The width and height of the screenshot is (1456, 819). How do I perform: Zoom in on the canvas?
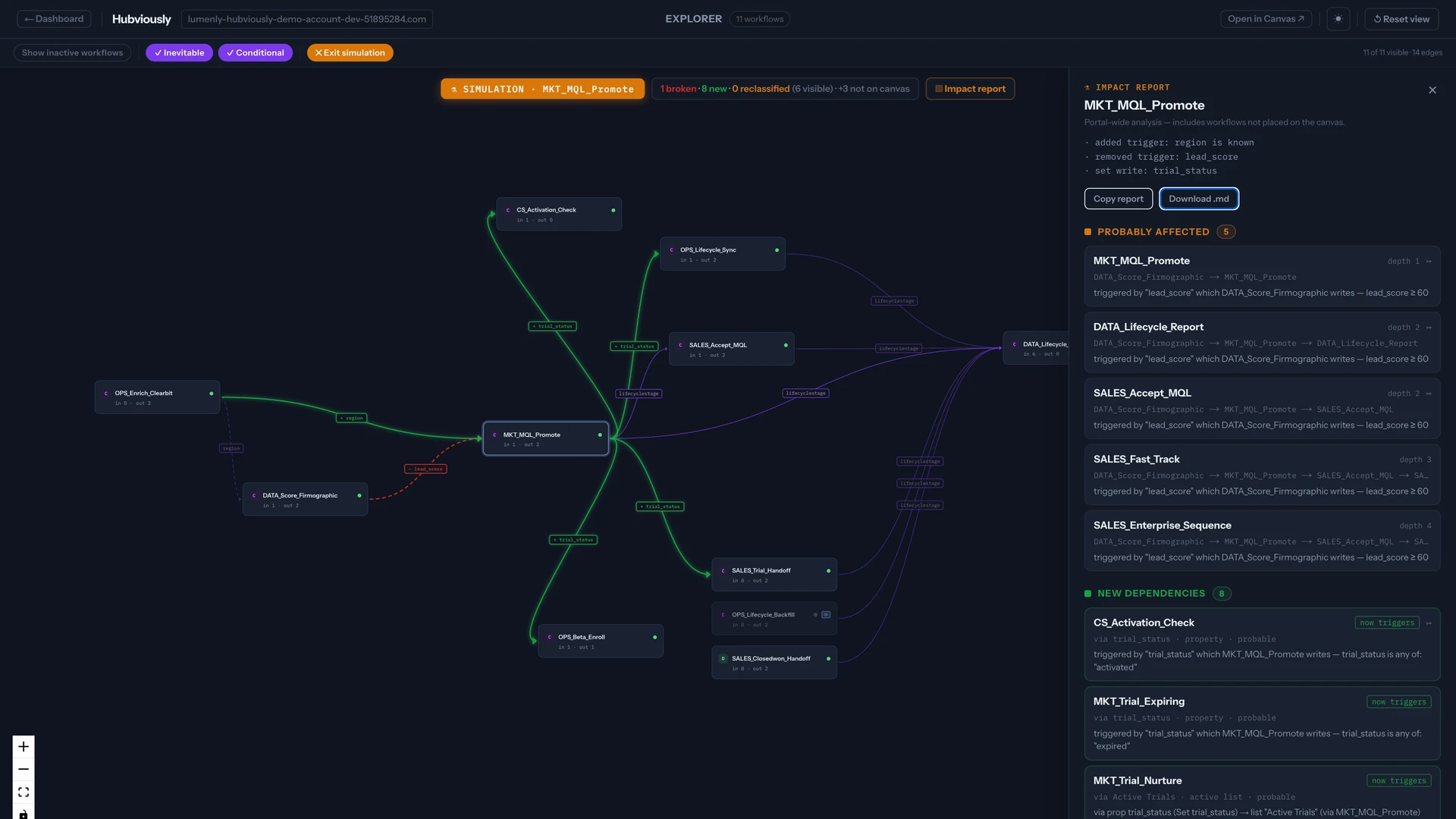pyautogui.click(x=24, y=747)
